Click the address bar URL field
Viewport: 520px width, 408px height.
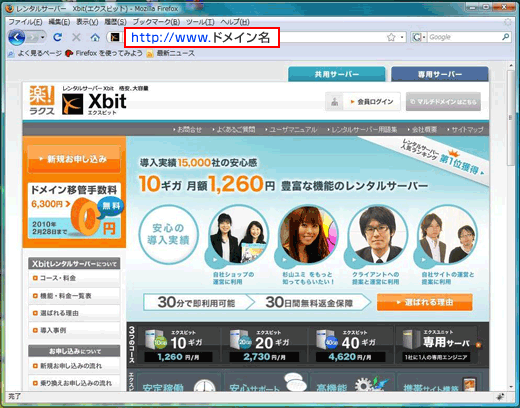255,37
